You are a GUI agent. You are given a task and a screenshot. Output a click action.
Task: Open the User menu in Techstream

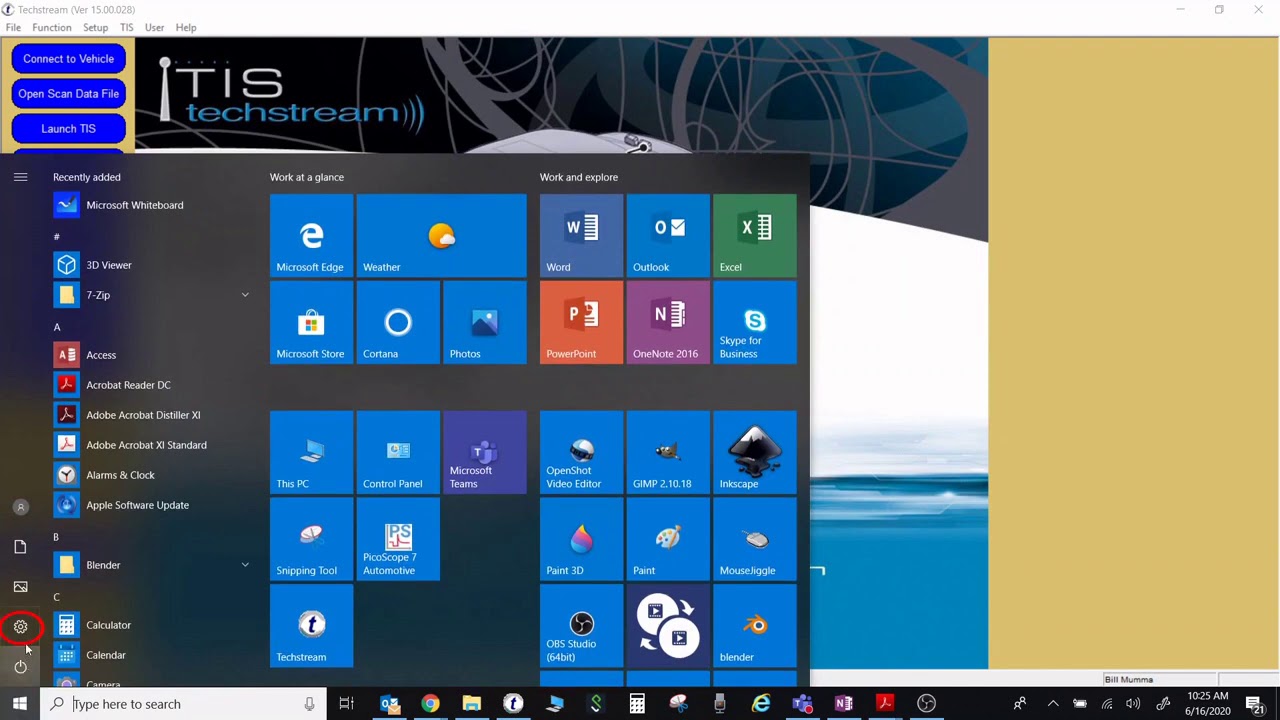coord(154,27)
